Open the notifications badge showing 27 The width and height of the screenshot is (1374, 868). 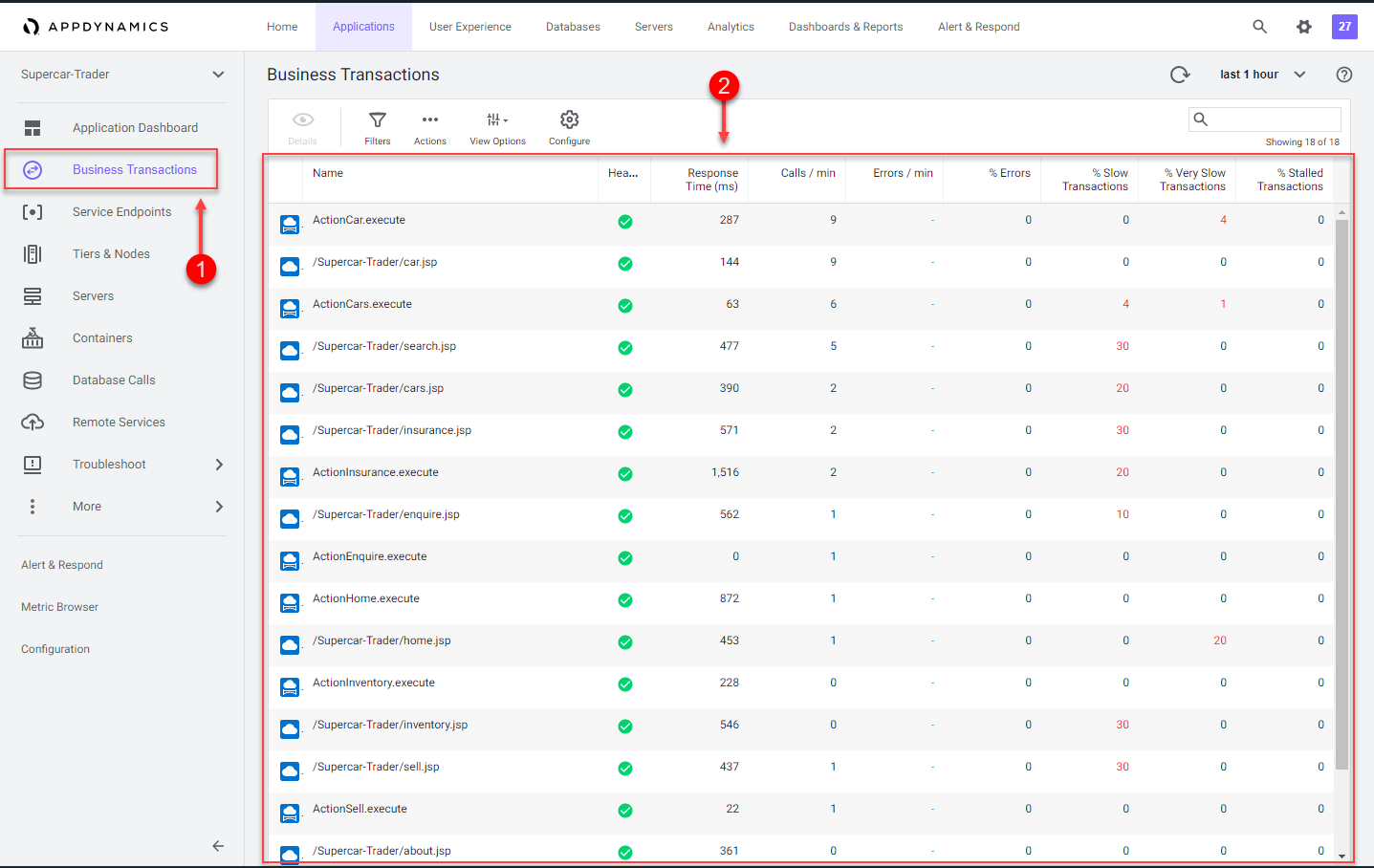coord(1344,27)
